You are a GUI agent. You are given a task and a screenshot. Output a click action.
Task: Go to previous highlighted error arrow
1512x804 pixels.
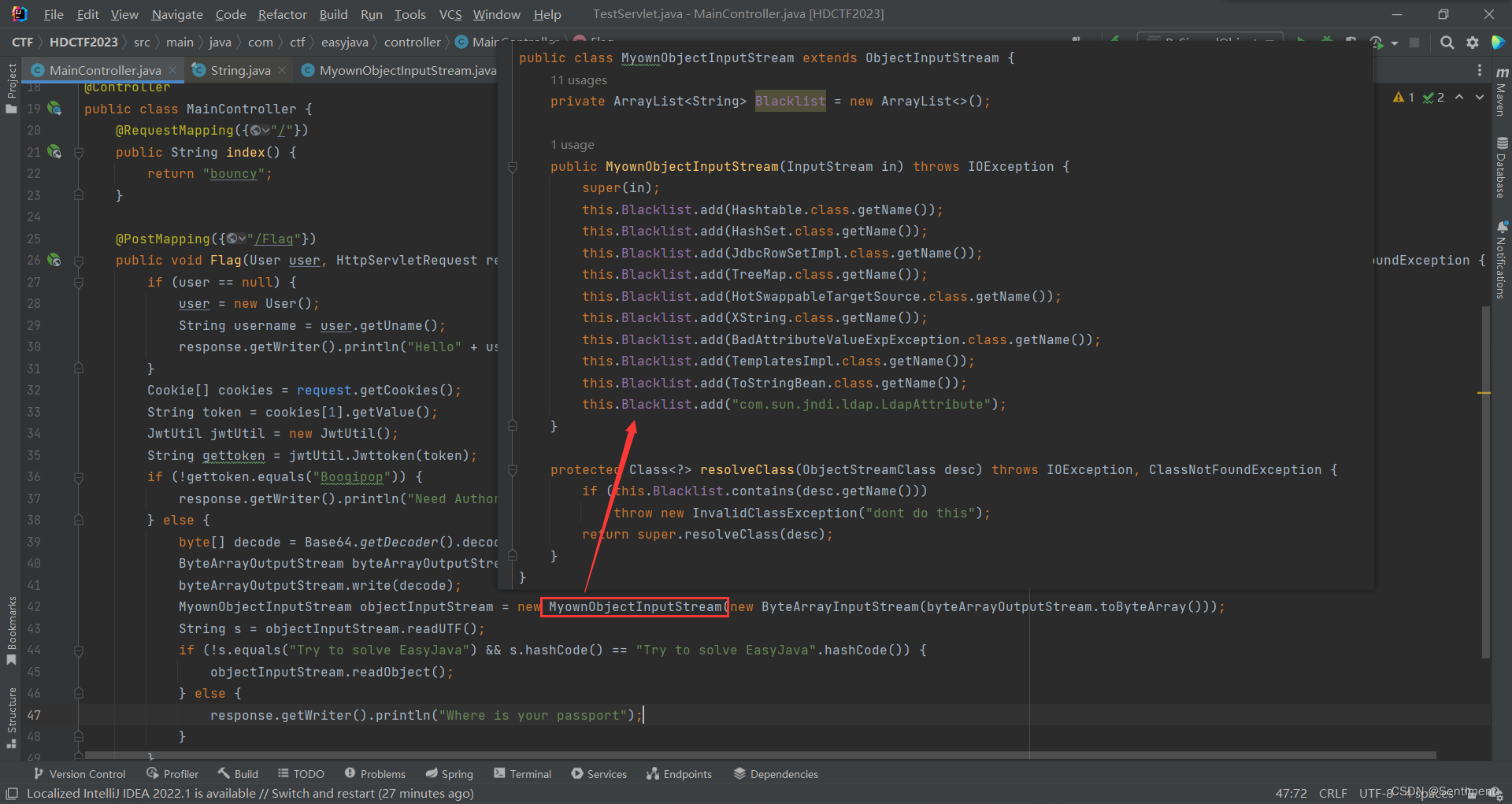tap(1459, 97)
